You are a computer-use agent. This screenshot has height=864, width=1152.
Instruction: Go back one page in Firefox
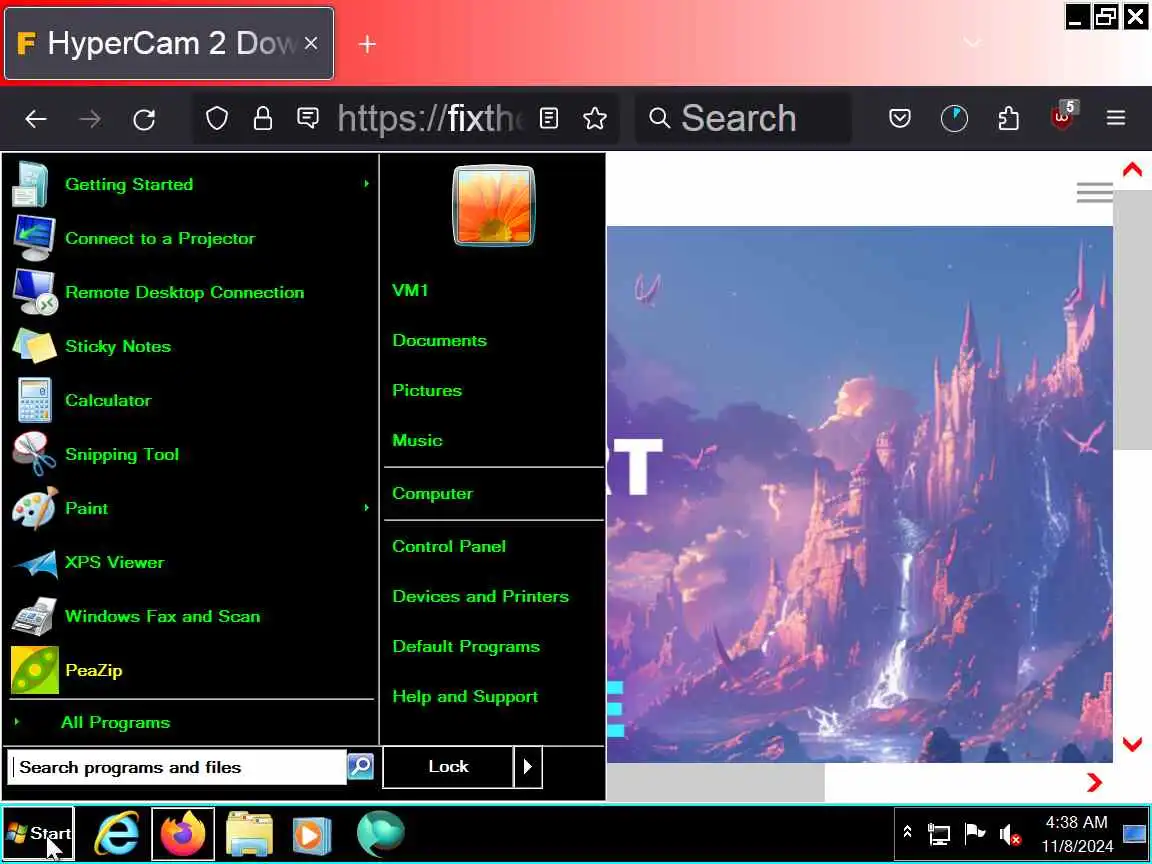[35, 118]
